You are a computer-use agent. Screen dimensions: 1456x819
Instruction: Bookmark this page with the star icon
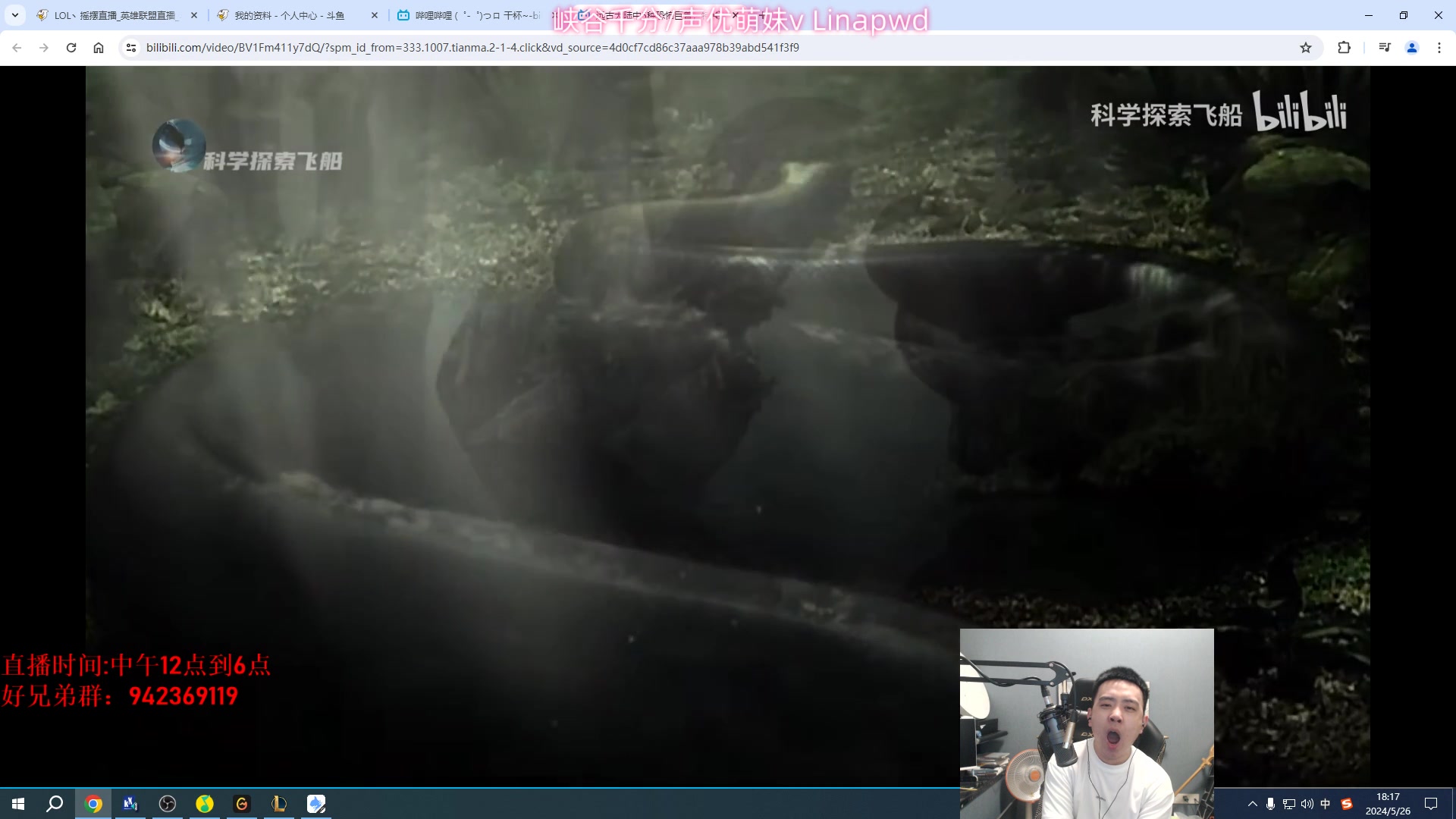coord(1306,48)
